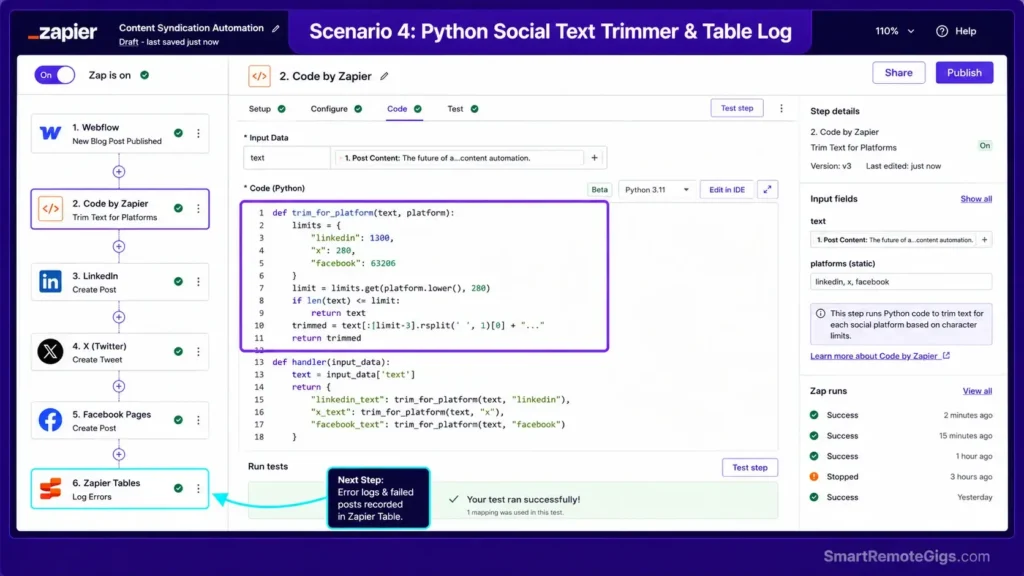Open the X (Twitter) step three-dot menu
Viewport: 1024px width, 576px height.
pos(199,351)
